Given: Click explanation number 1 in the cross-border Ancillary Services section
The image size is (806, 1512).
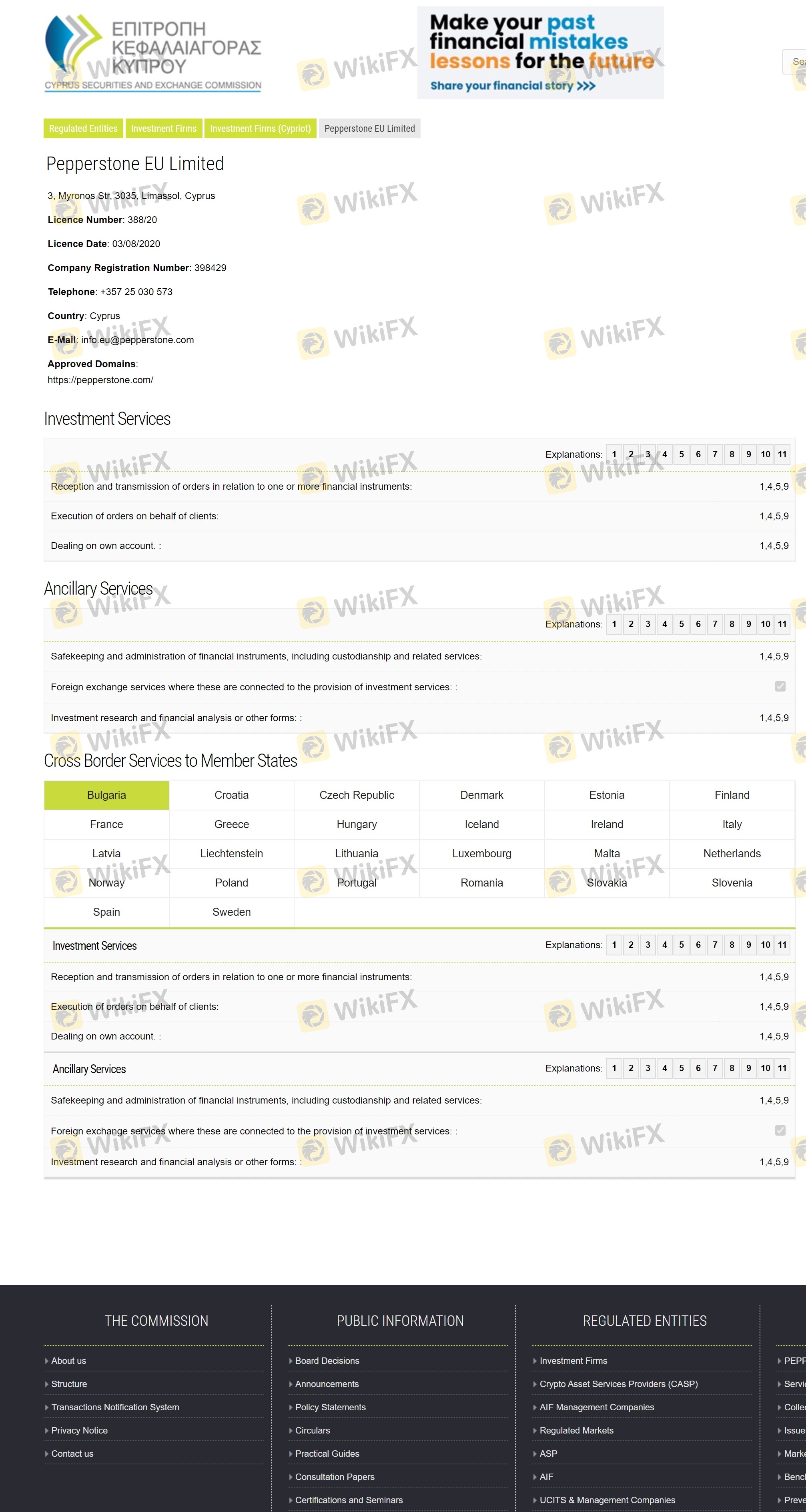Looking at the screenshot, I should (x=614, y=1068).
